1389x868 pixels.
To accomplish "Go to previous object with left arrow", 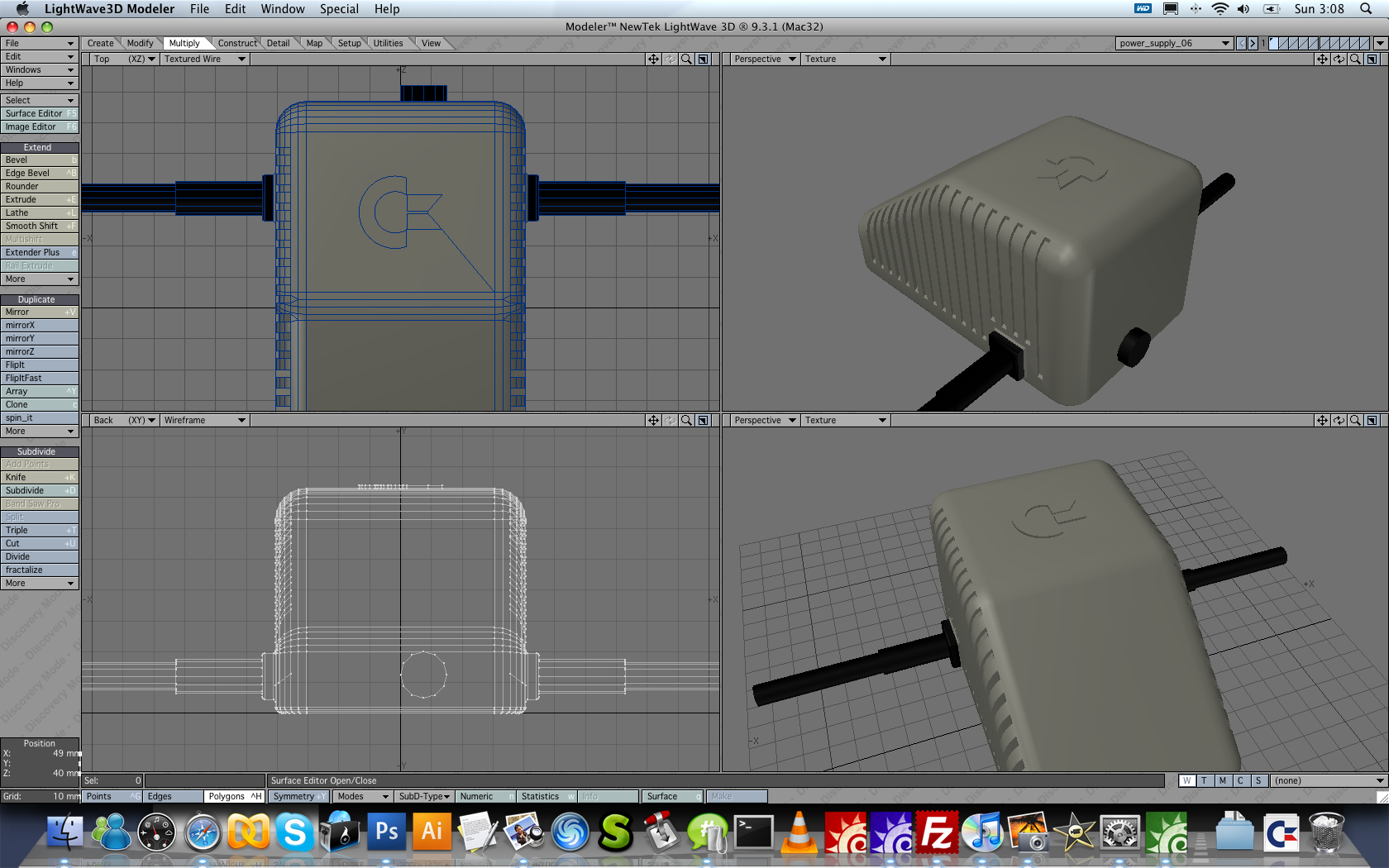I will pyautogui.click(x=1241, y=44).
